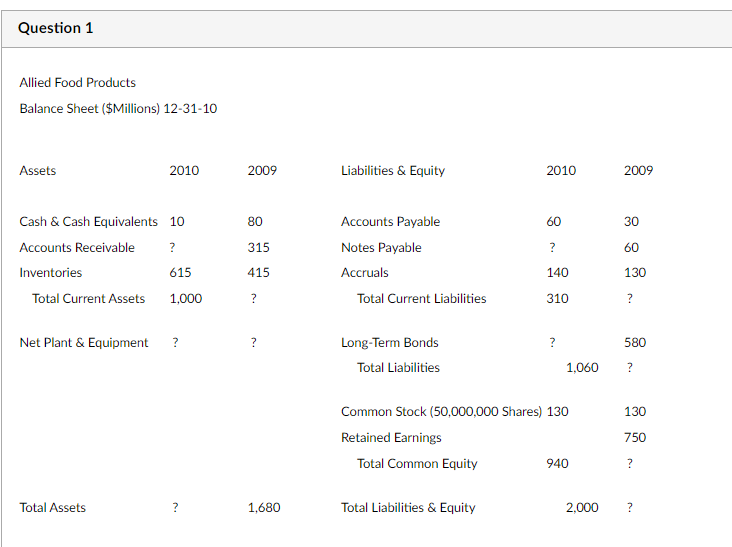The width and height of the screenshot is (732, 547).
Task: Select Accruals 2010 value 140
Action: 557,273
